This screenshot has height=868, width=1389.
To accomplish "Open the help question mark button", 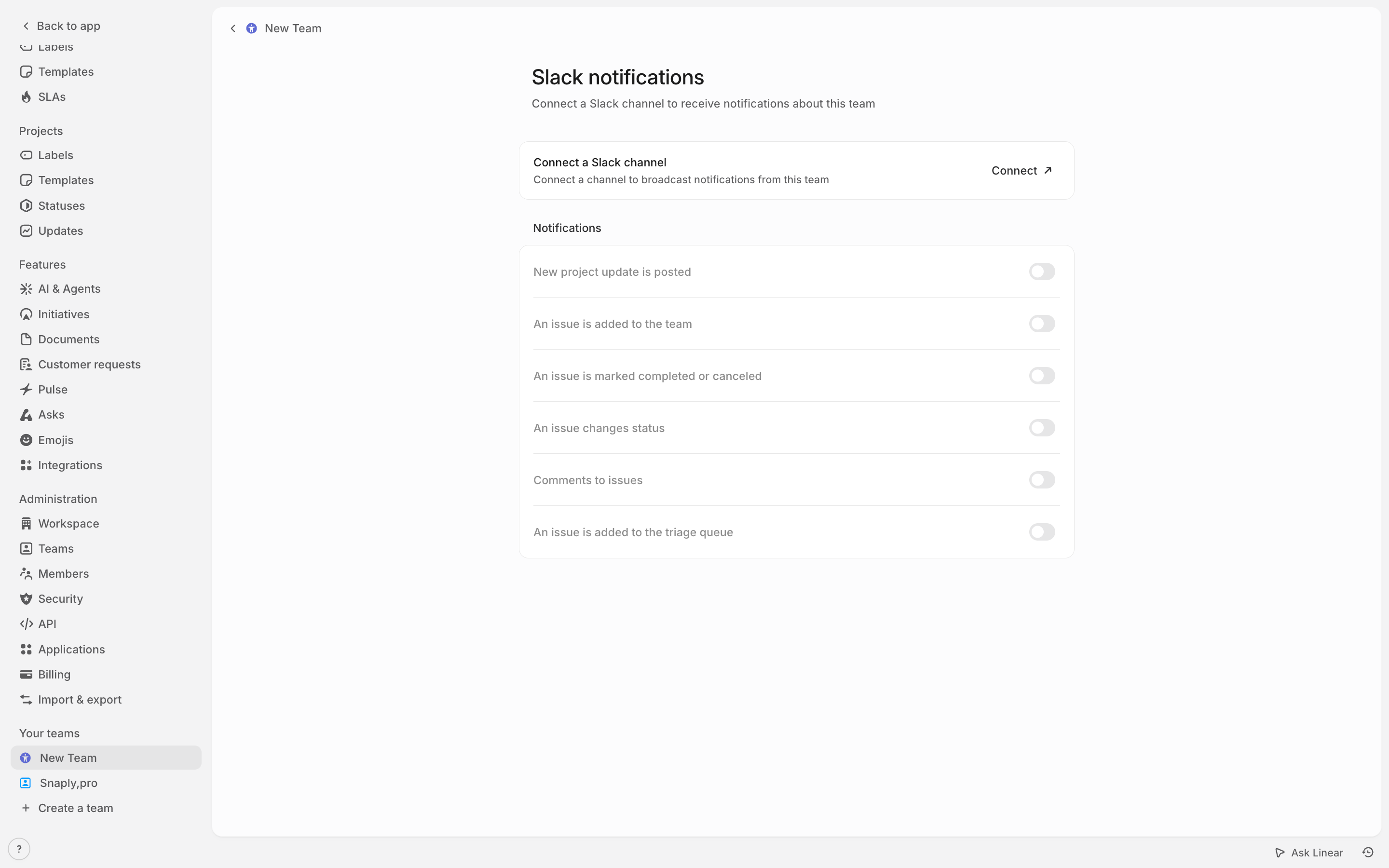I will pos(19,849).
